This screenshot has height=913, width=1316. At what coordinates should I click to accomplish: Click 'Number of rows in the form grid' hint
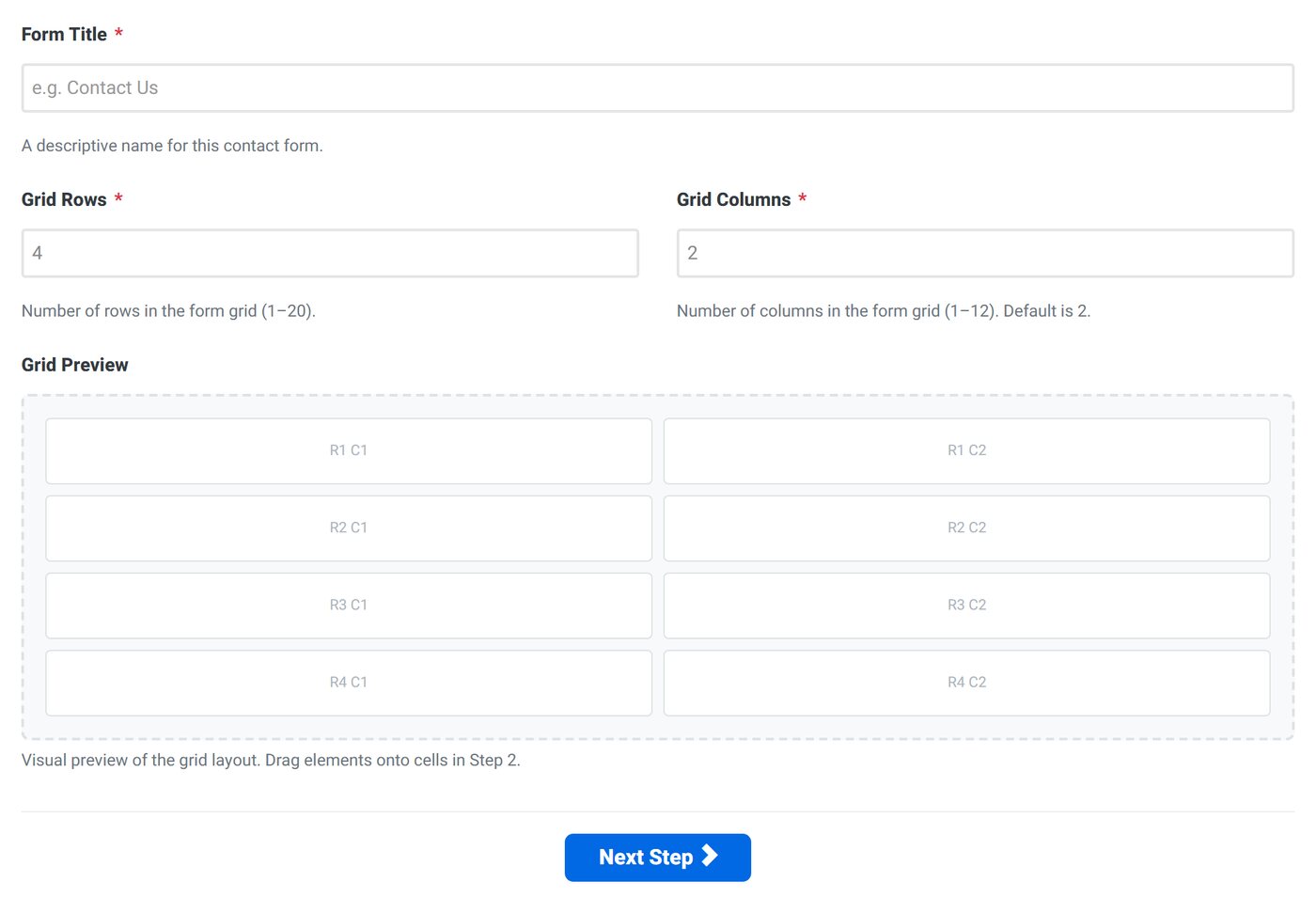[x=168, y=311]
